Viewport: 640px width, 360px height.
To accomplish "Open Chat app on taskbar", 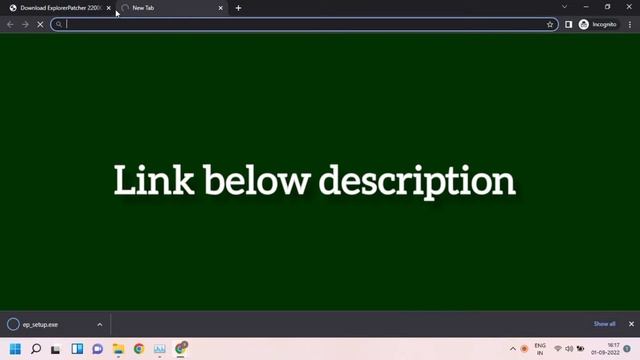I will (98, 349).
